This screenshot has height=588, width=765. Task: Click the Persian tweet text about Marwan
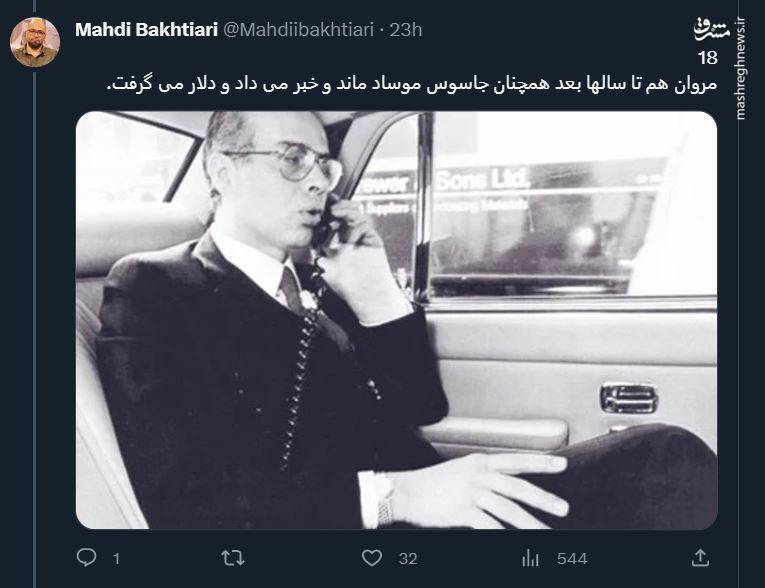pos(412,84)
